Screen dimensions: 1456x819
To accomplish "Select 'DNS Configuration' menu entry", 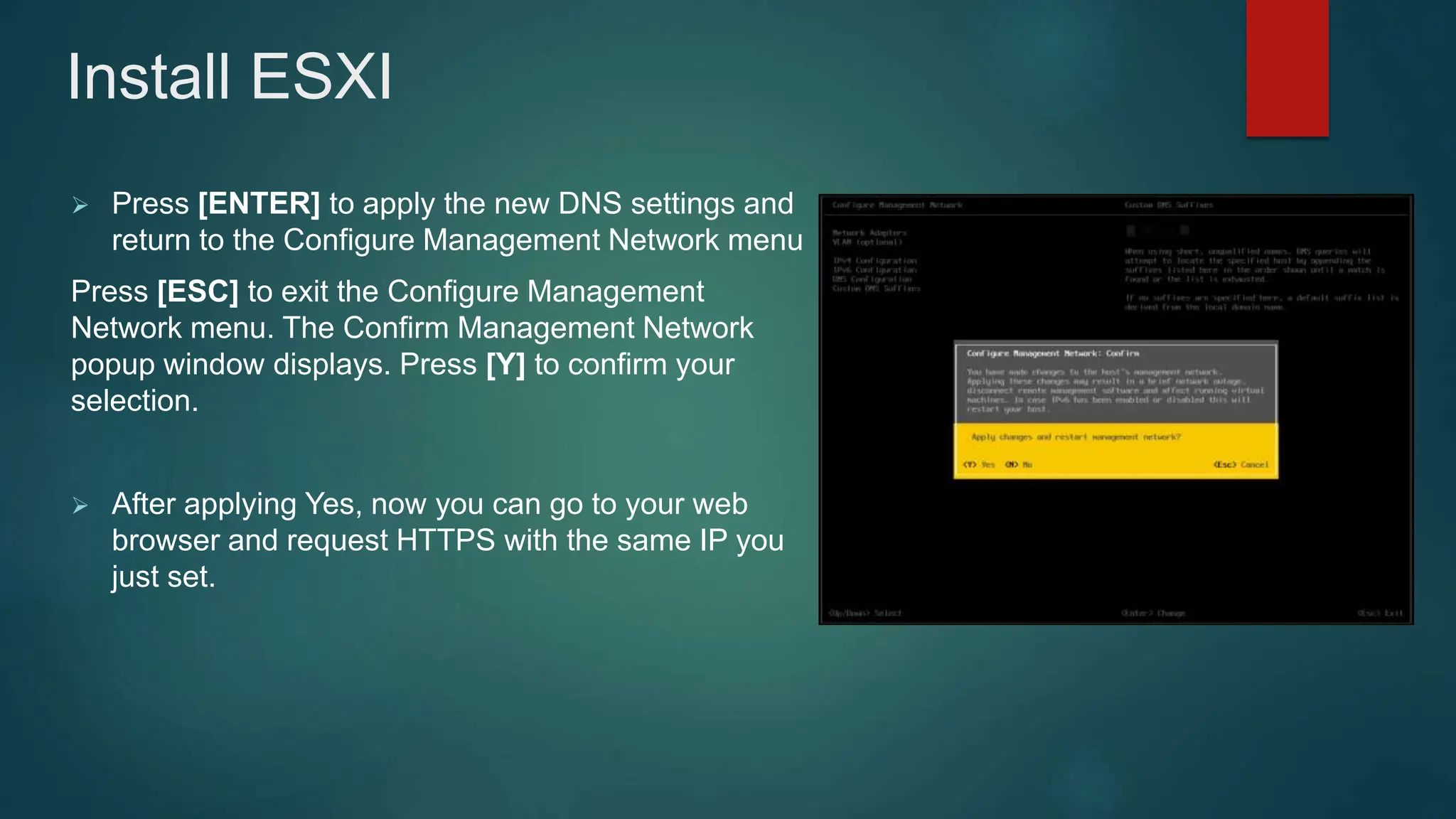I will coord(872,279).
